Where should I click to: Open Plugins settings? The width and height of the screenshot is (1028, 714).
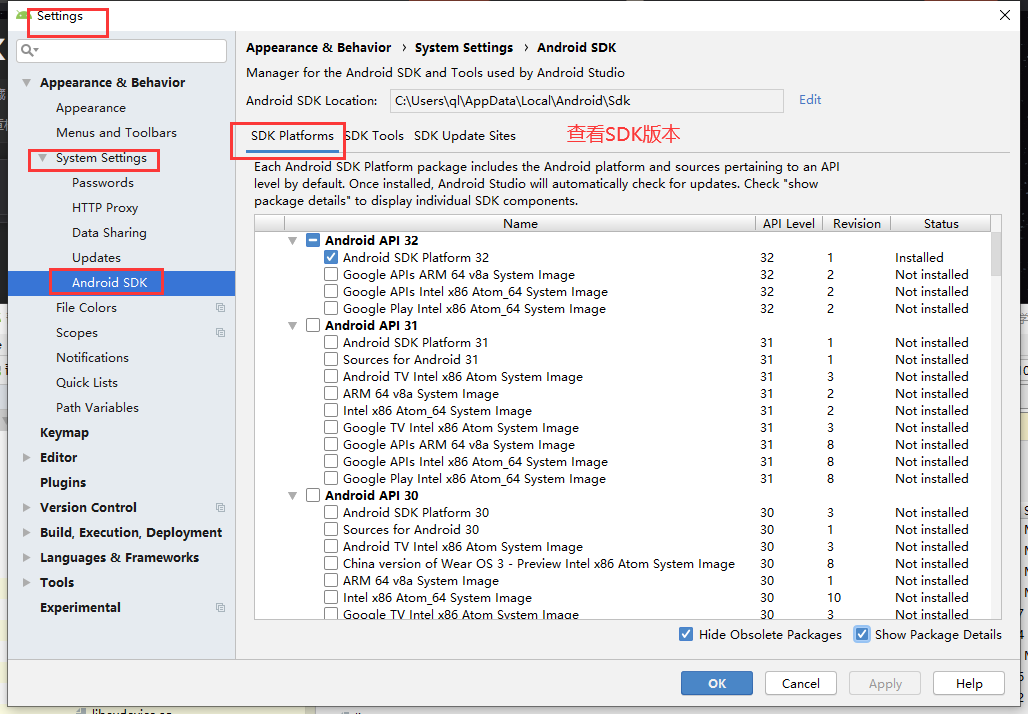point(63,483)
